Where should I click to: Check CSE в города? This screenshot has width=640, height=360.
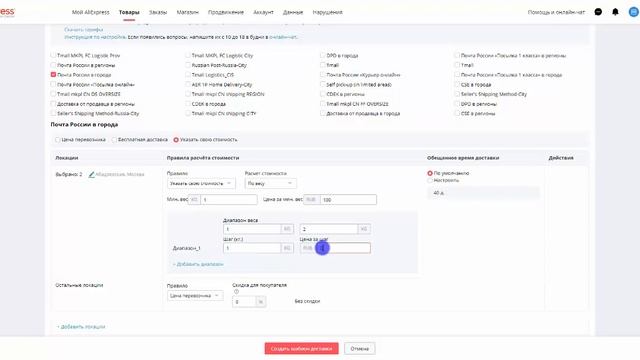pyautogui.click(x=457, y=84)
